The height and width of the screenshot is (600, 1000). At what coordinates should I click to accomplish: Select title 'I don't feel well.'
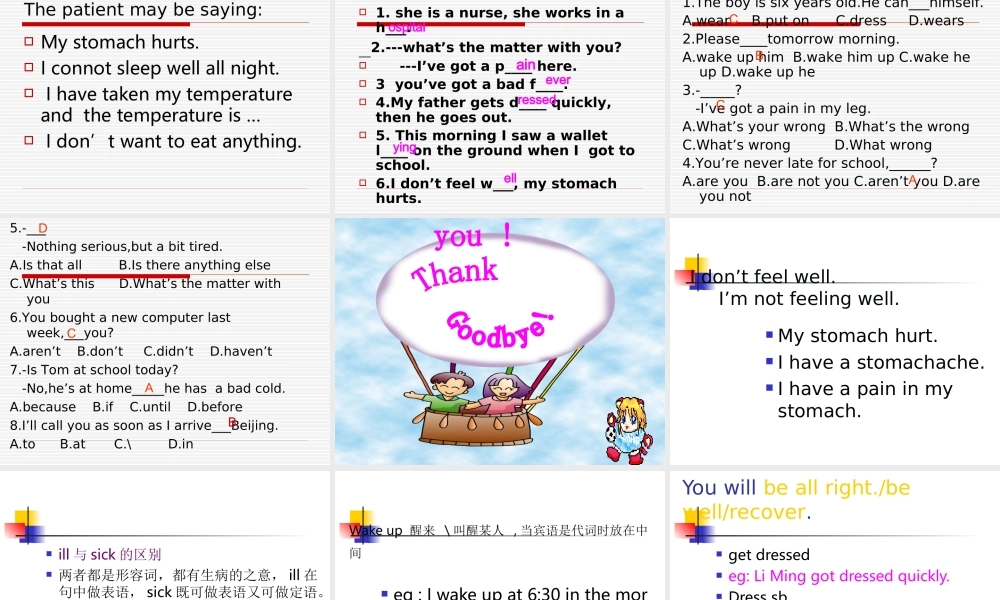[763, 277]
